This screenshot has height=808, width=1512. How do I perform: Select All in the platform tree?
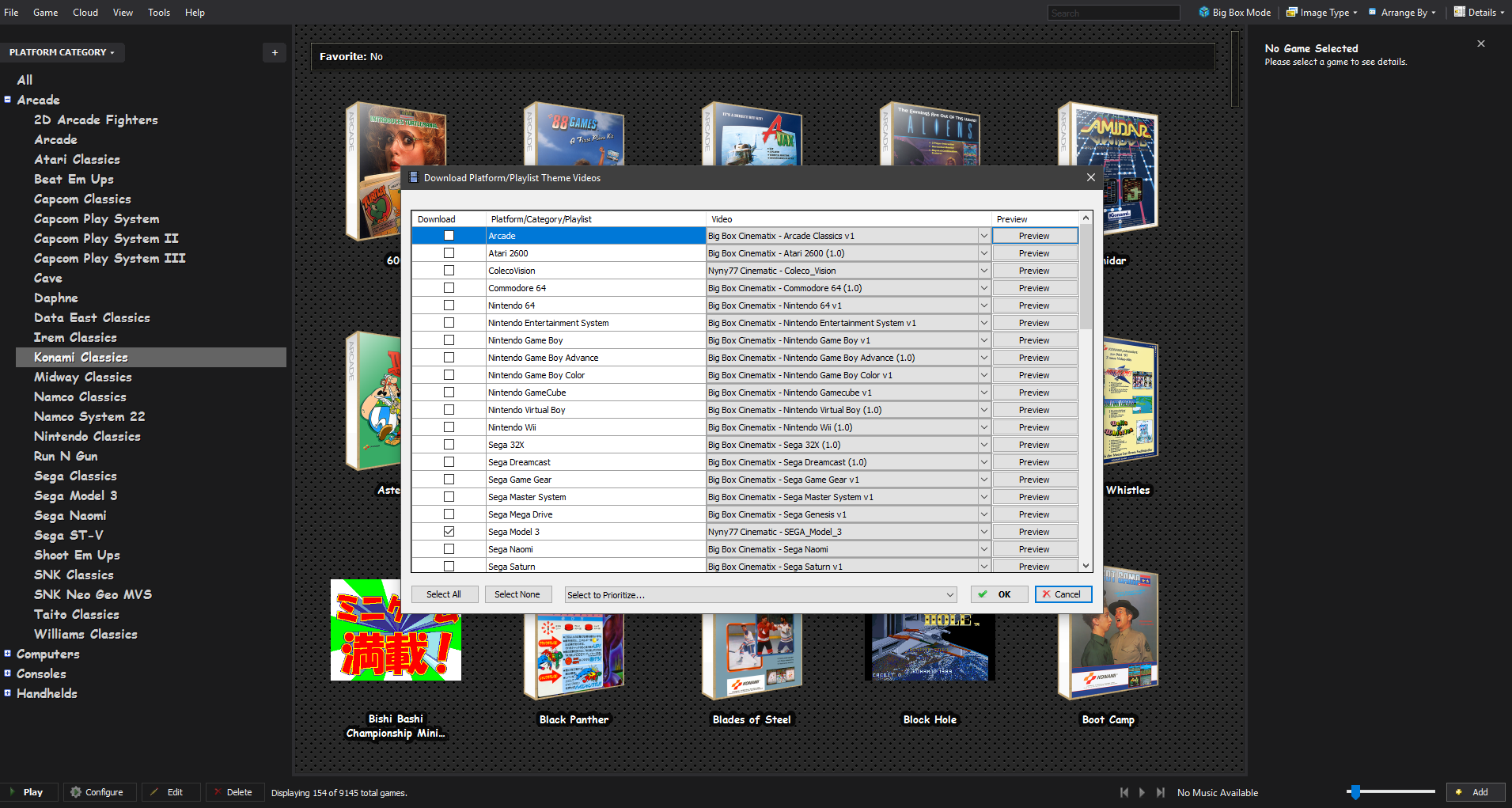[25, 80]
